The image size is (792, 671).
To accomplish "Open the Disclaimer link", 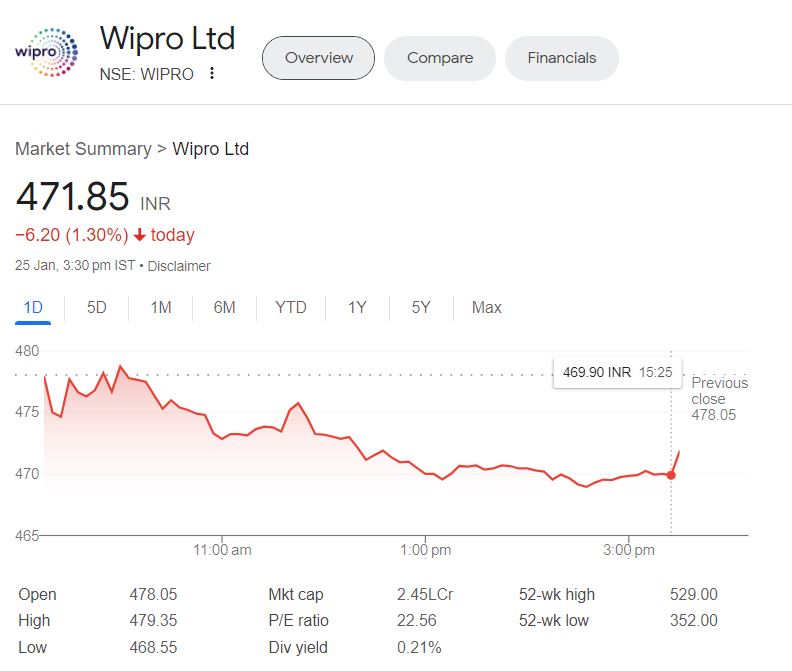I will 179,266.
